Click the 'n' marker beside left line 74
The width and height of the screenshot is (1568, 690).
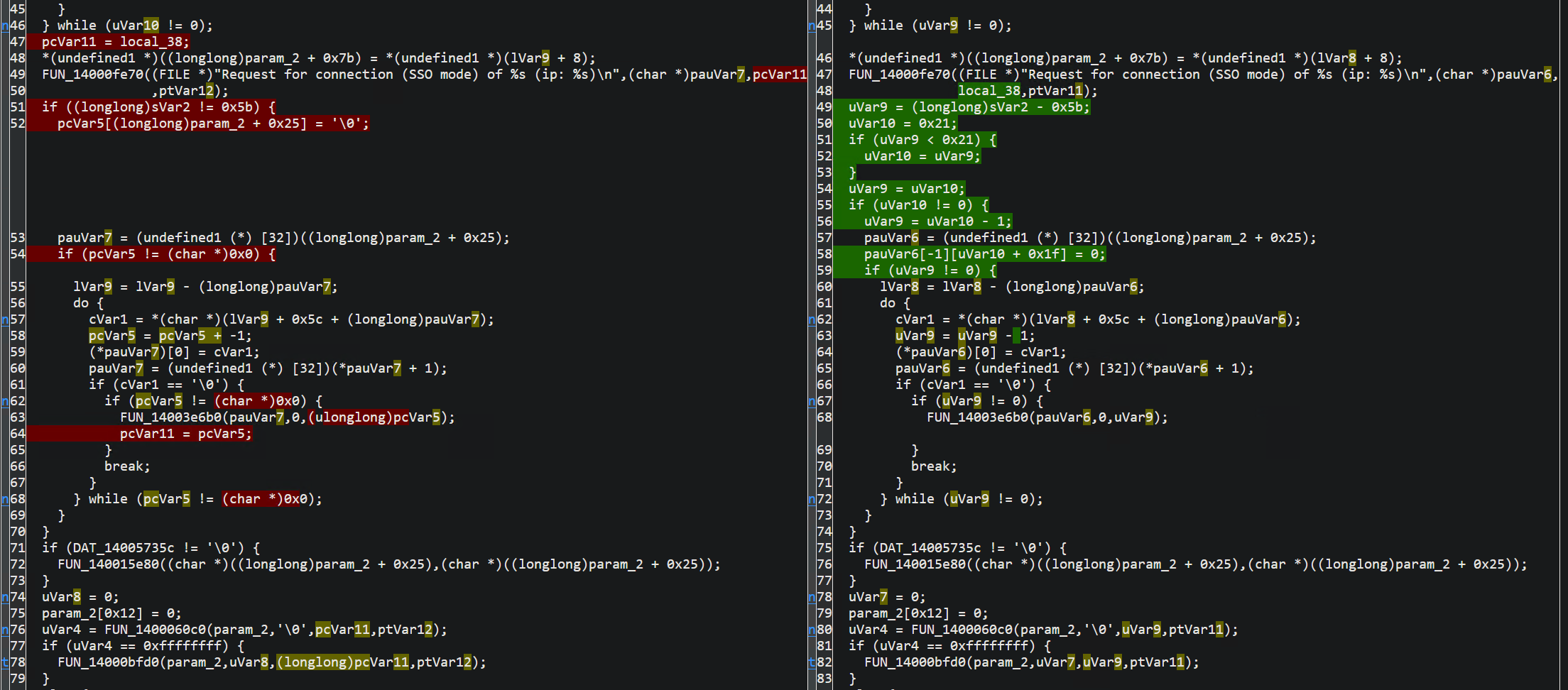5,597
